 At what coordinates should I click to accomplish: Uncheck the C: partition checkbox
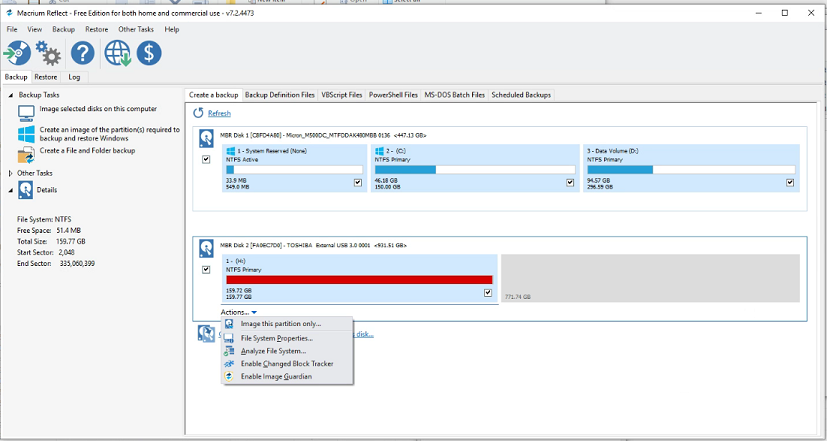(570, 183)
